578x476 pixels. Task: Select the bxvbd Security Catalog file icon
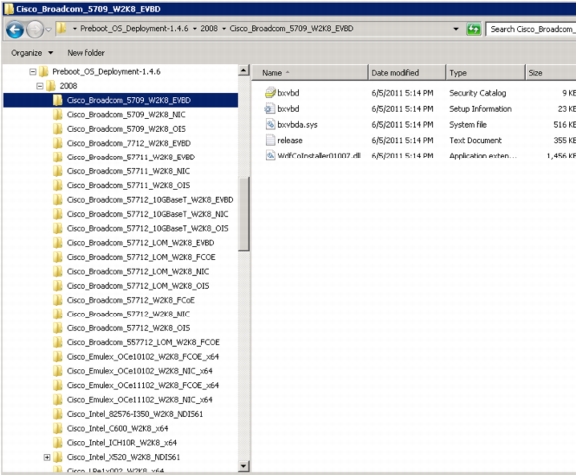point(270,93)
